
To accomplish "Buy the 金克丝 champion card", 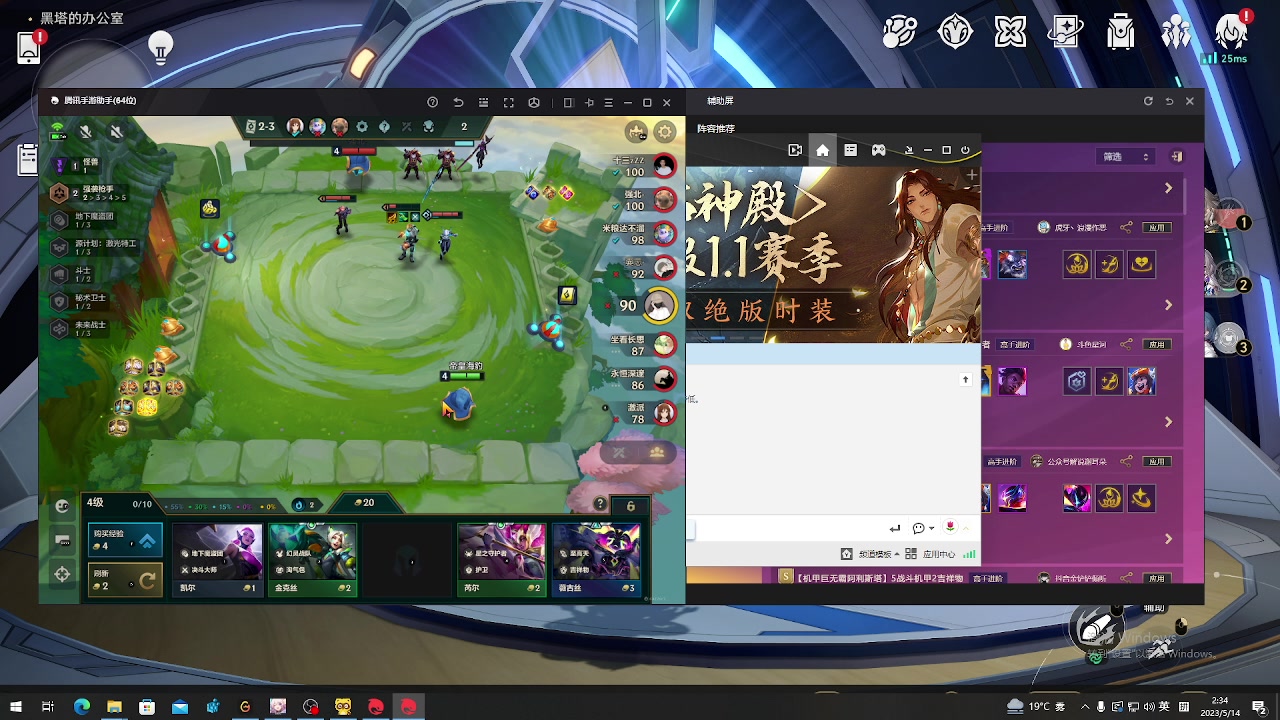I will [312, 560].
